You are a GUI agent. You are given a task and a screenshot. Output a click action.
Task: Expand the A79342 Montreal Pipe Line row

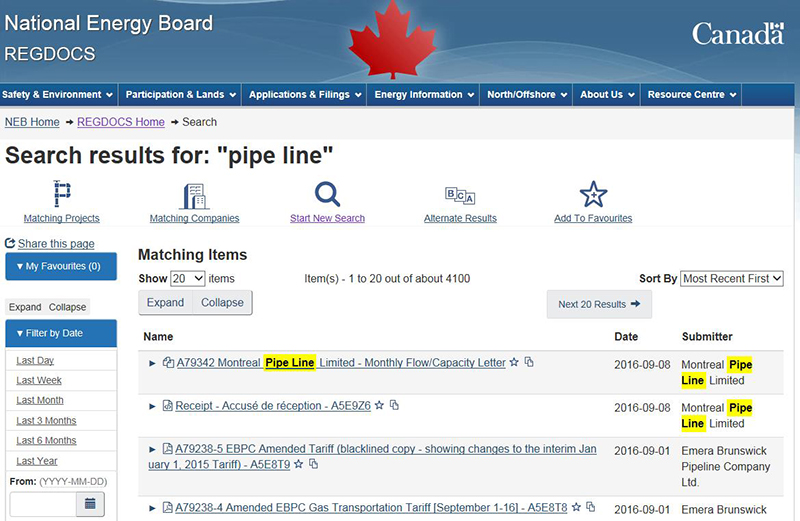[152, 363]
